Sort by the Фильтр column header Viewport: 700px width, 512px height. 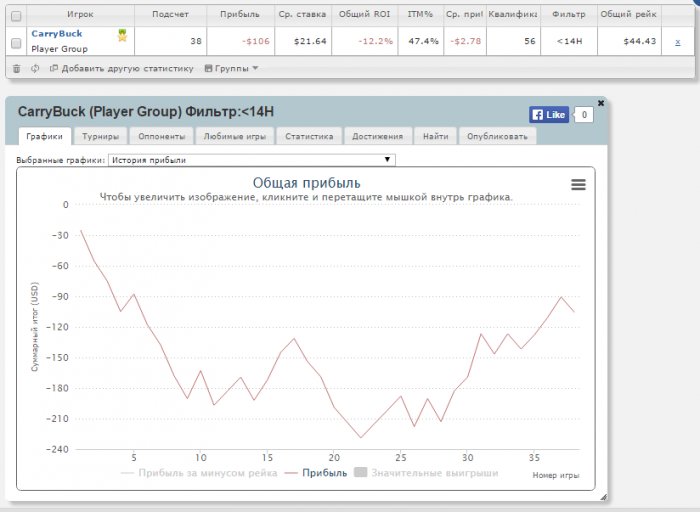point(569,14)
